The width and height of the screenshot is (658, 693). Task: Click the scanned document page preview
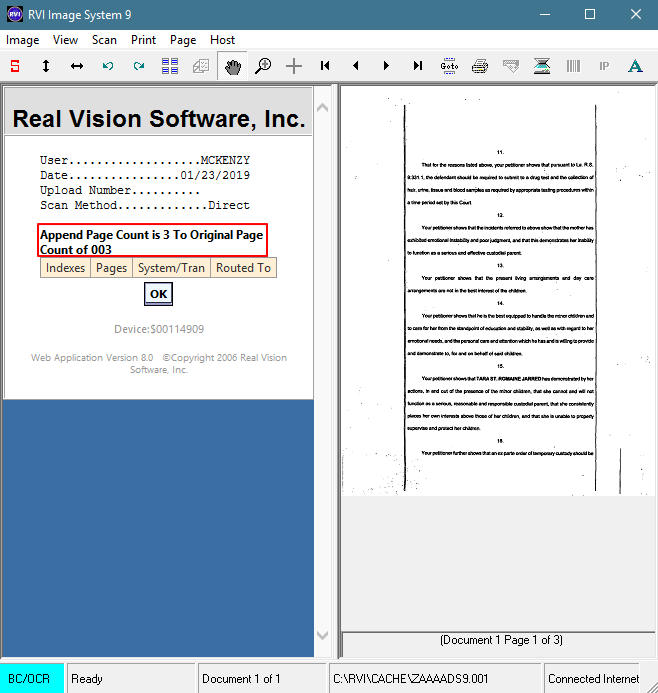pos(498,292)
